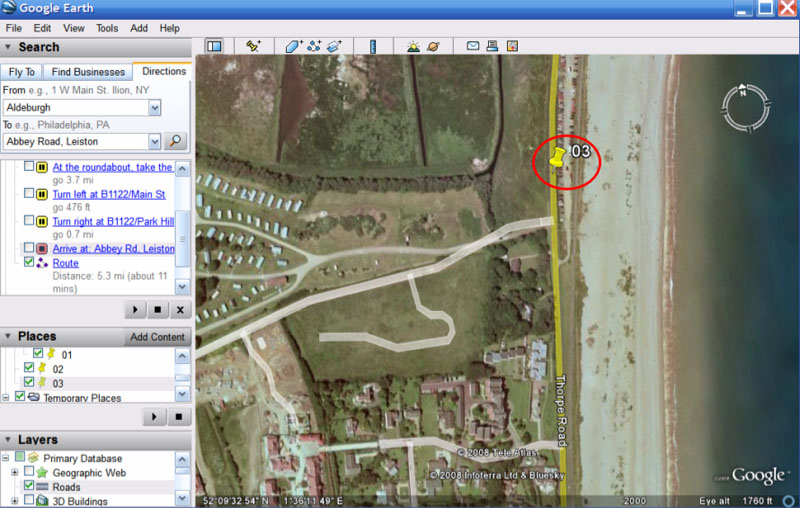This screenshot has width=800, height=508.
Task: Clear the directions results with X
Action: point(180,310)
